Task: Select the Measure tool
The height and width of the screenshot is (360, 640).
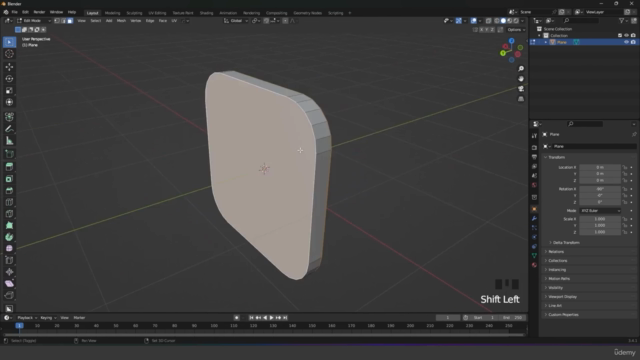Action: coord(9,141)
